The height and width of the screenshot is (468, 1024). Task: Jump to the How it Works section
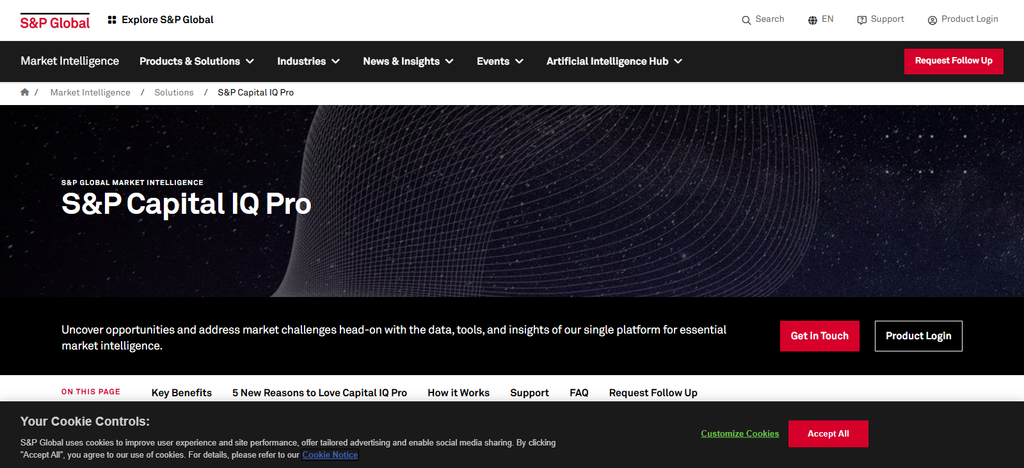458,393
